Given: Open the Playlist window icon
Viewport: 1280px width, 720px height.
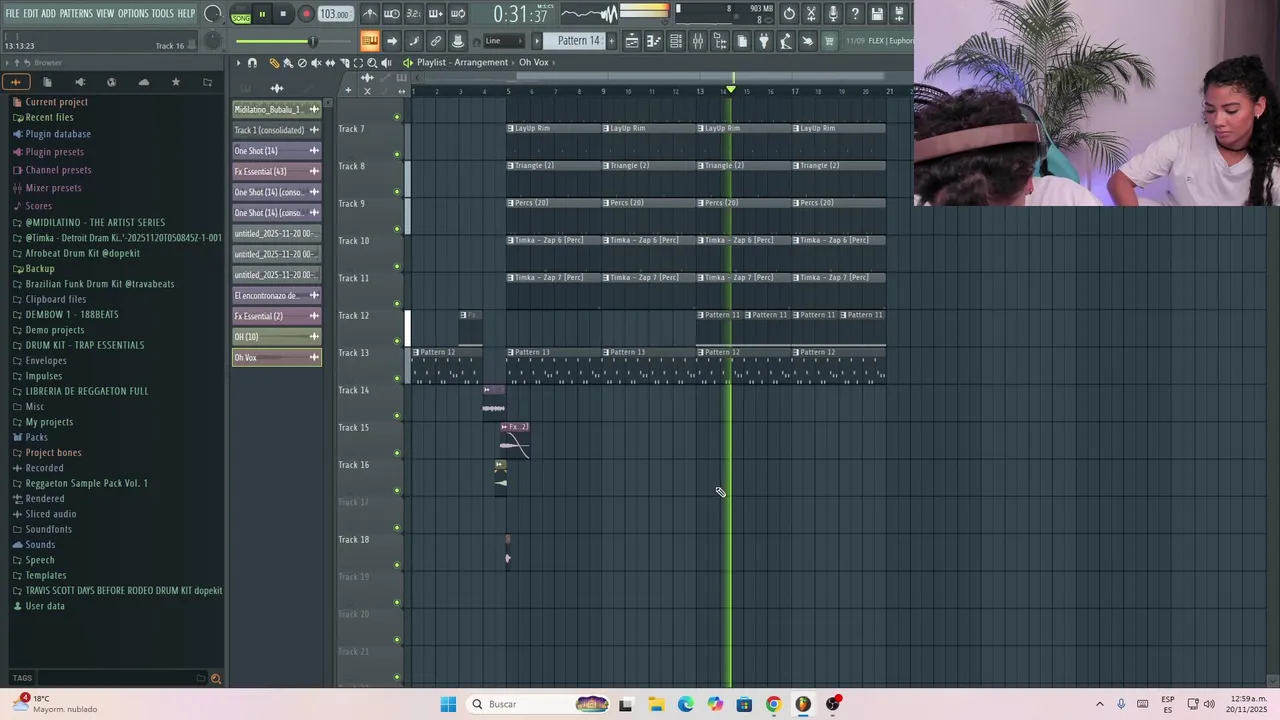Looking at the screenshot, I should [x=632, y=41].
